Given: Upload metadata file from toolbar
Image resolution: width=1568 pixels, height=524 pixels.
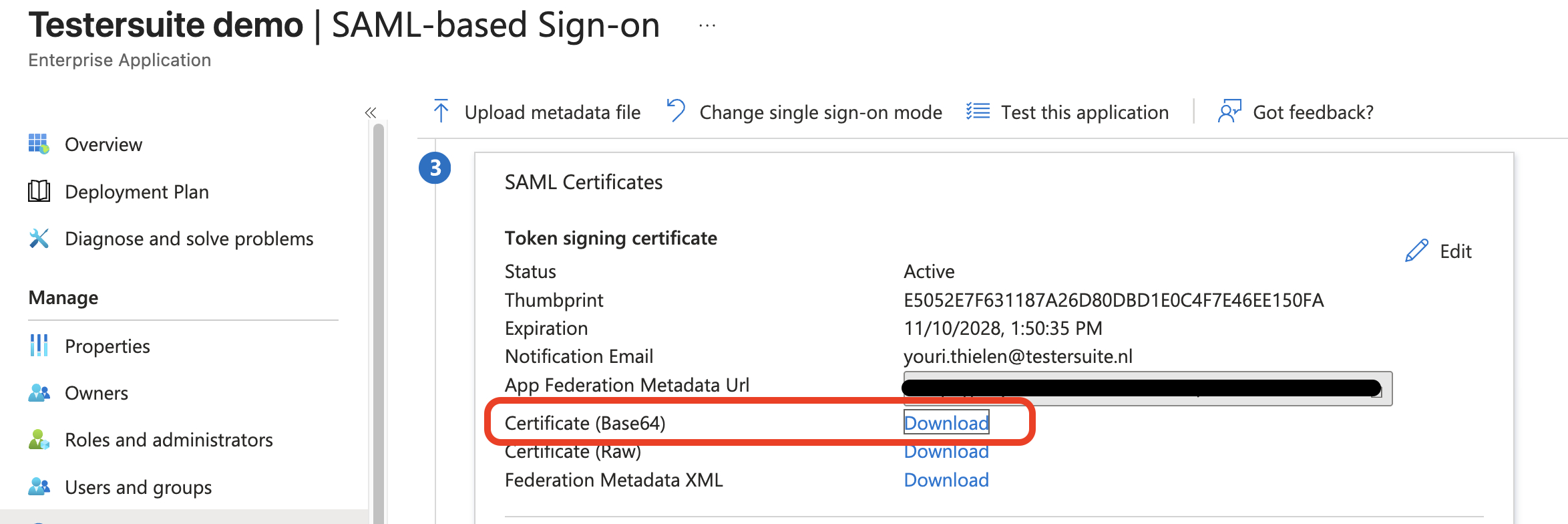Looking at the screenshot, I should [x=537, y=112].
